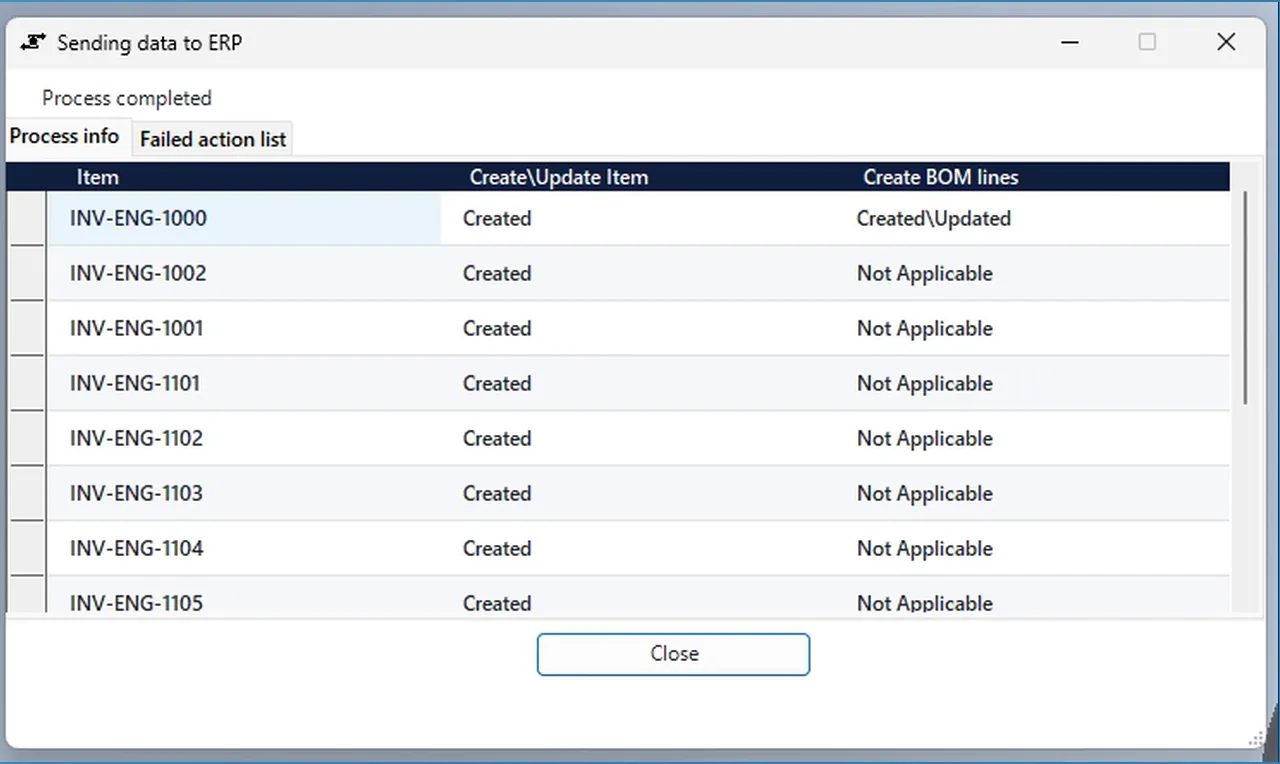Select the INV-ENG-1103 item cell
Viewport: 1280px width, 764px height.
(244, 493)
